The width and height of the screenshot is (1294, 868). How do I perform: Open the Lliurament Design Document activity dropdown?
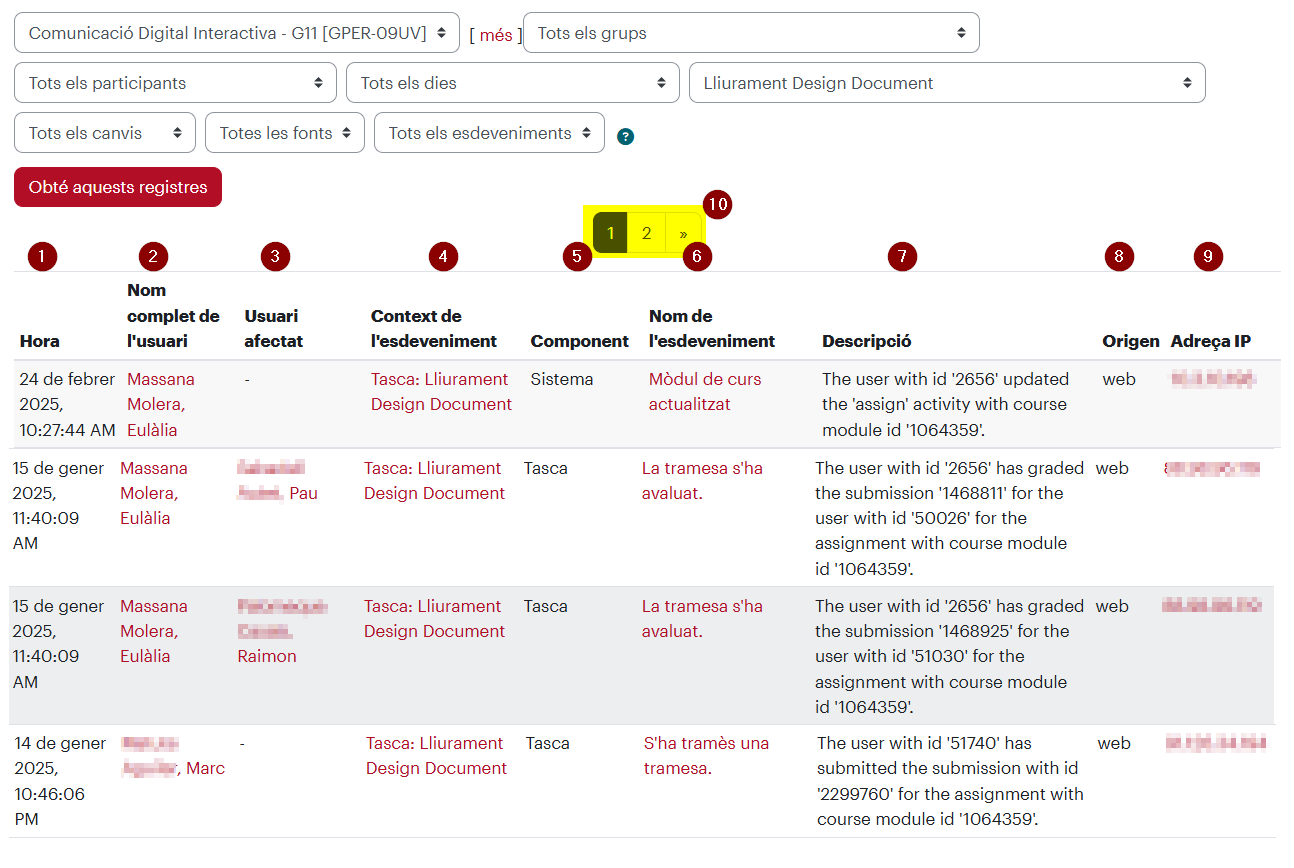point(947,83)
